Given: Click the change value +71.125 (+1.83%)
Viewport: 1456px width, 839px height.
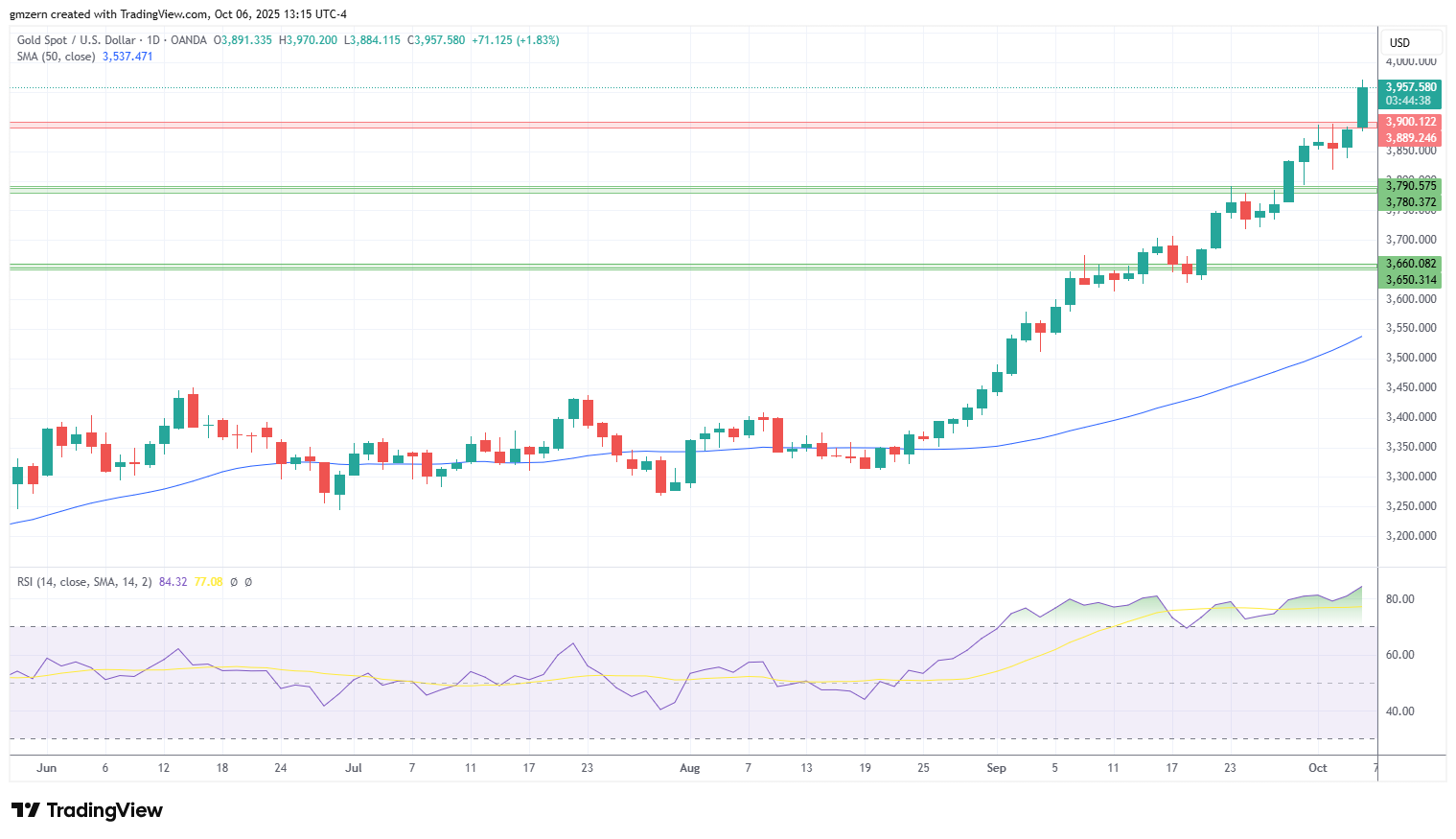Looking at the screenshot, I should (x=516, y=40).
